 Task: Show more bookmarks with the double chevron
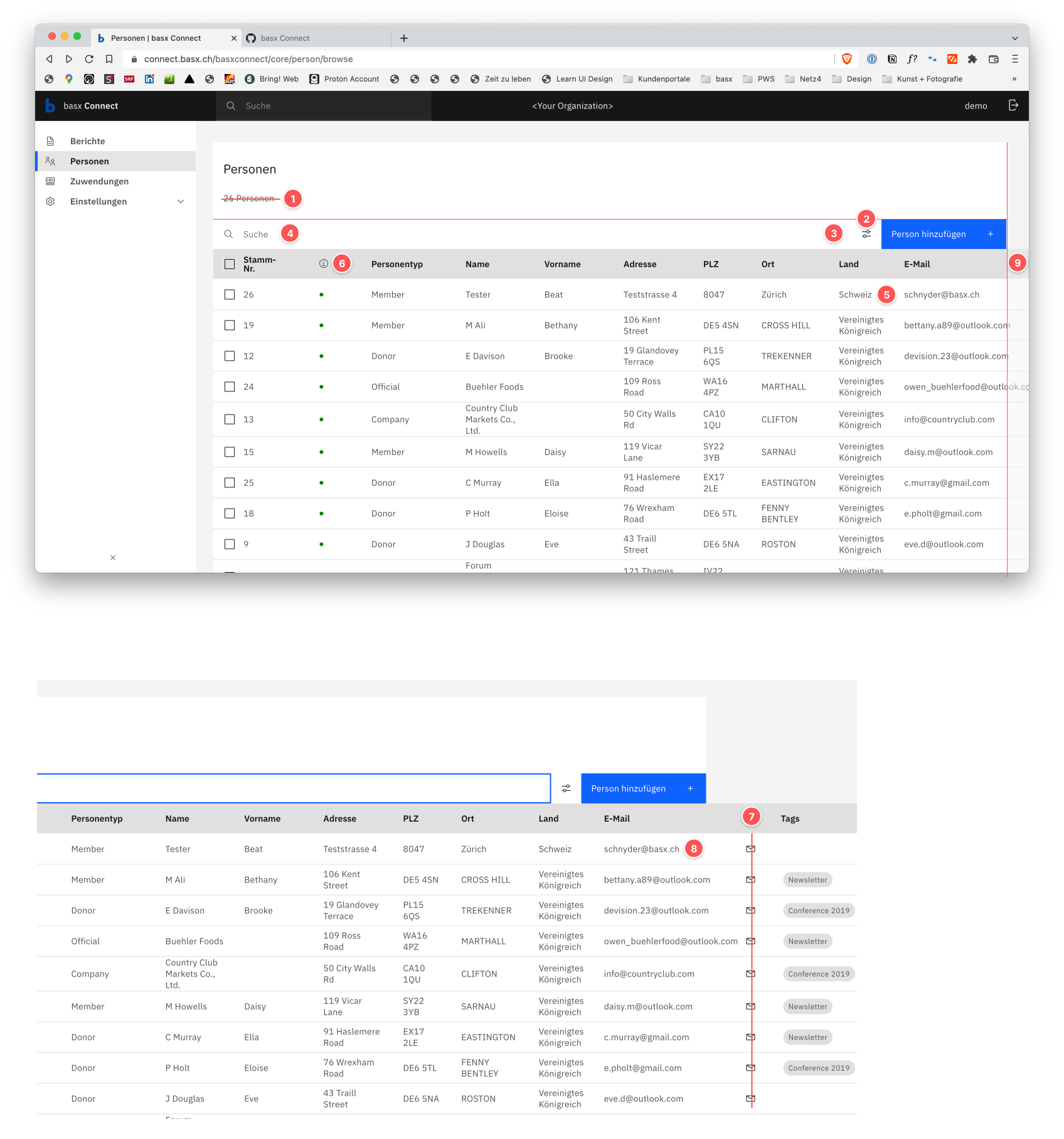tap(1014, 79)
